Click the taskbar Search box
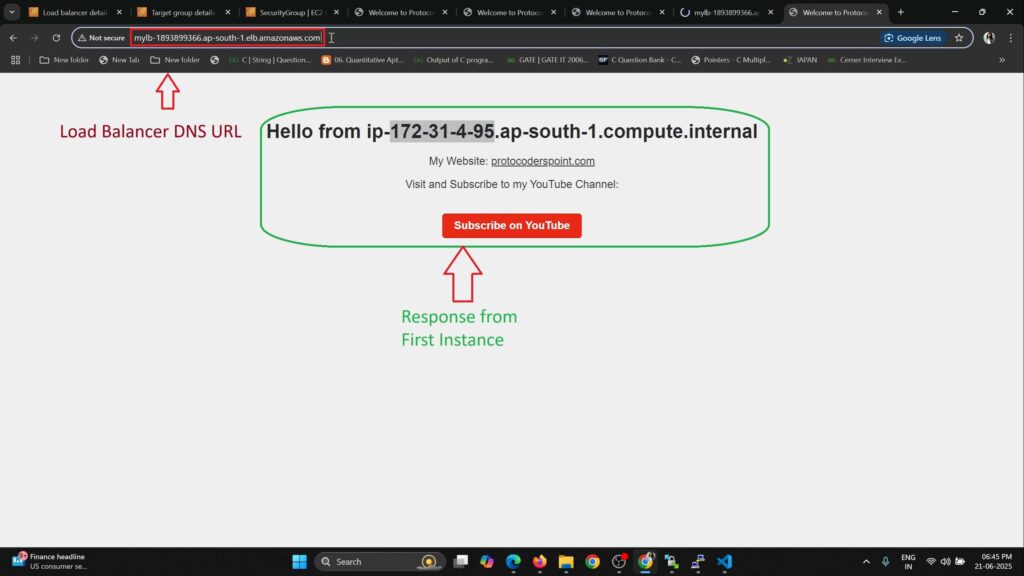 point(379,561)
